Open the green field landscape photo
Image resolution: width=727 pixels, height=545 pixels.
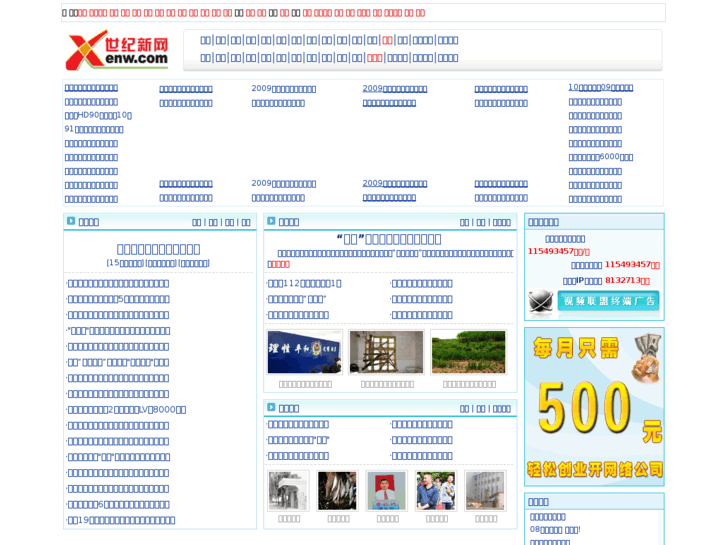469,352
